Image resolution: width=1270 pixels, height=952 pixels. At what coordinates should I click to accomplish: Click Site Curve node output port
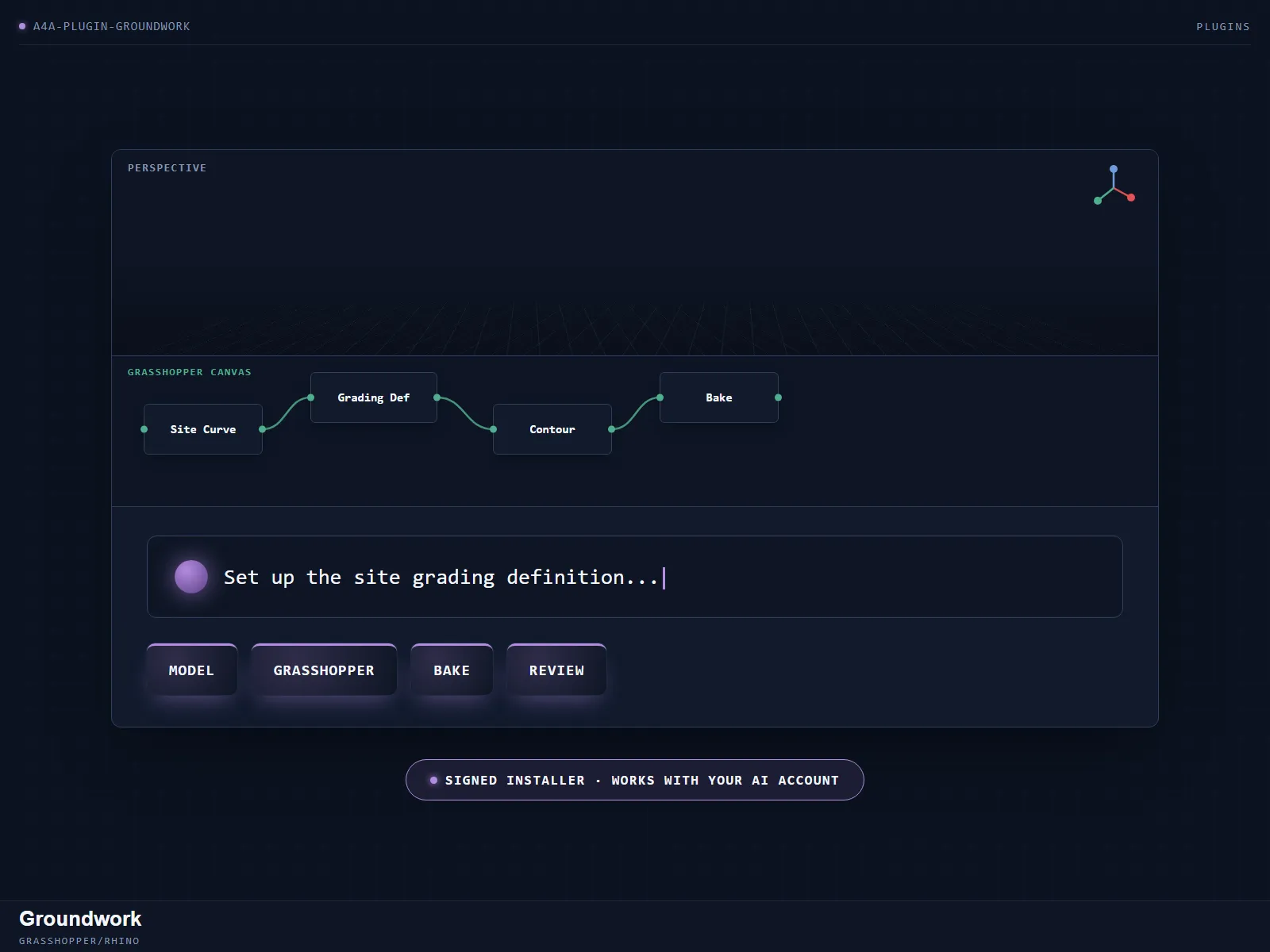coord(263,429)
